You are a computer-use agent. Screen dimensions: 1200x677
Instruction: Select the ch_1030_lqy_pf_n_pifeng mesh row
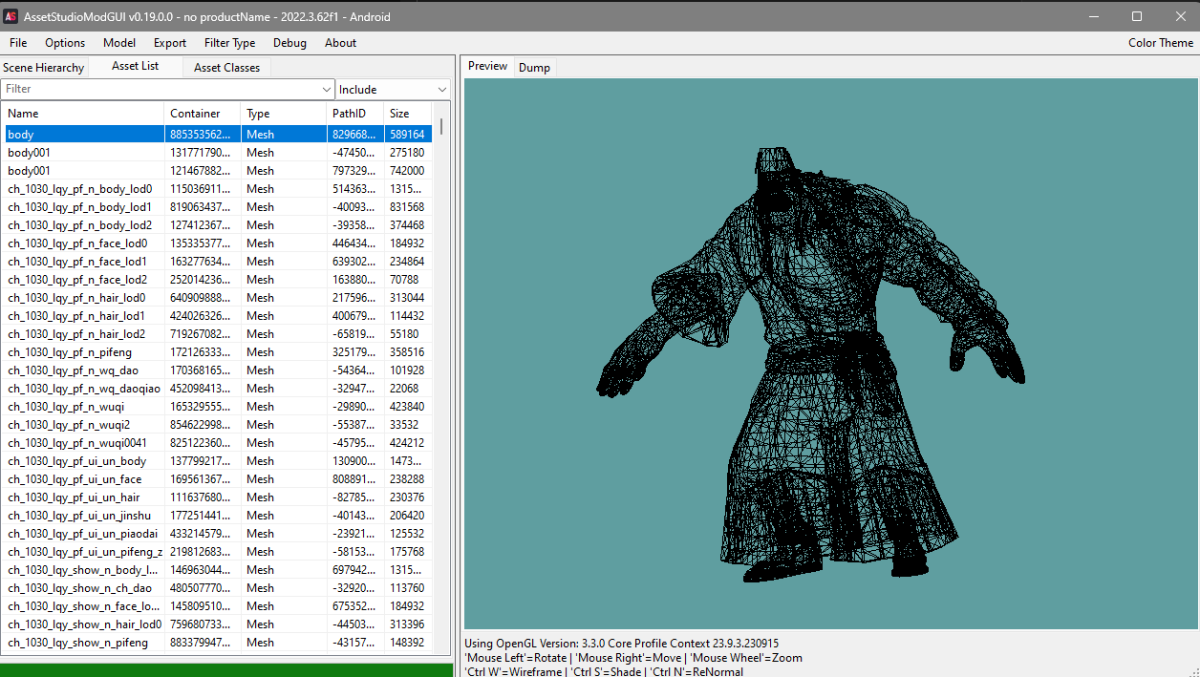tap(70, 352)
